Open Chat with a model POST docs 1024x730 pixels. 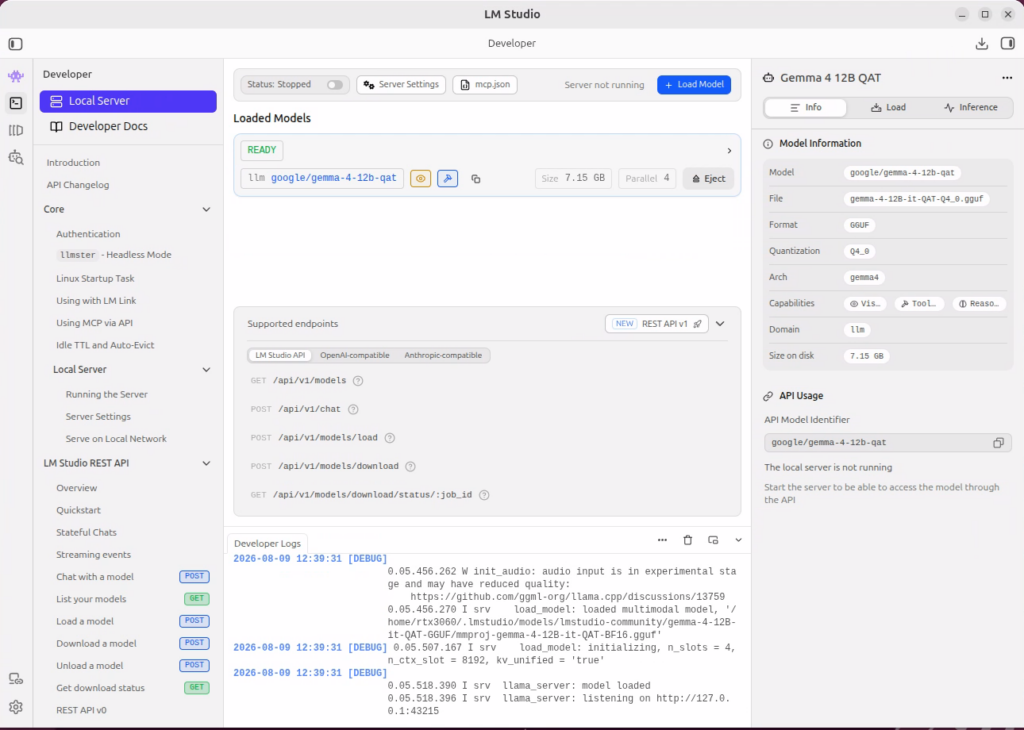(133, 577)
